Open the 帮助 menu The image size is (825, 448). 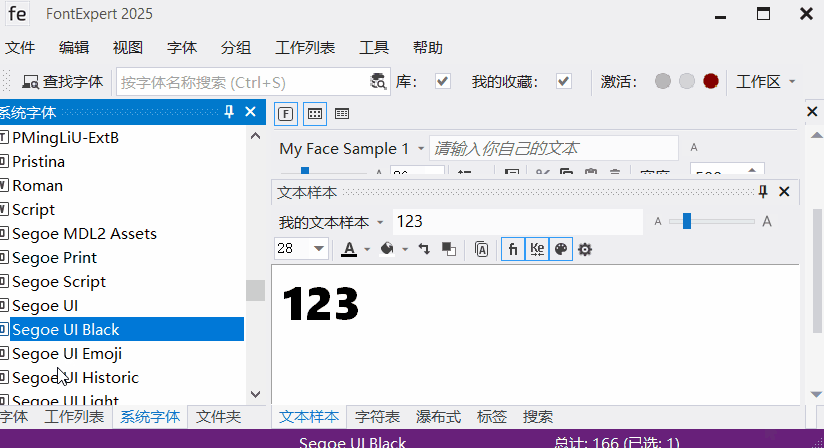pyautogui.click(x=428, y=48)
